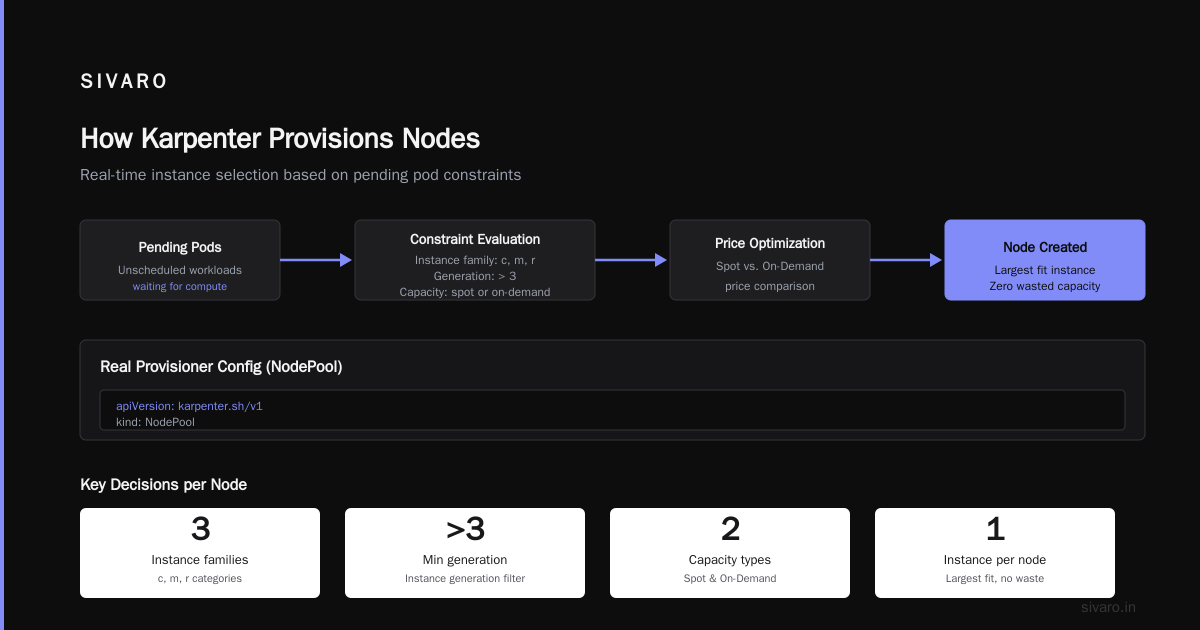
Task: Select the Constraint Evaluation box
Action: [x=475, y=260]
